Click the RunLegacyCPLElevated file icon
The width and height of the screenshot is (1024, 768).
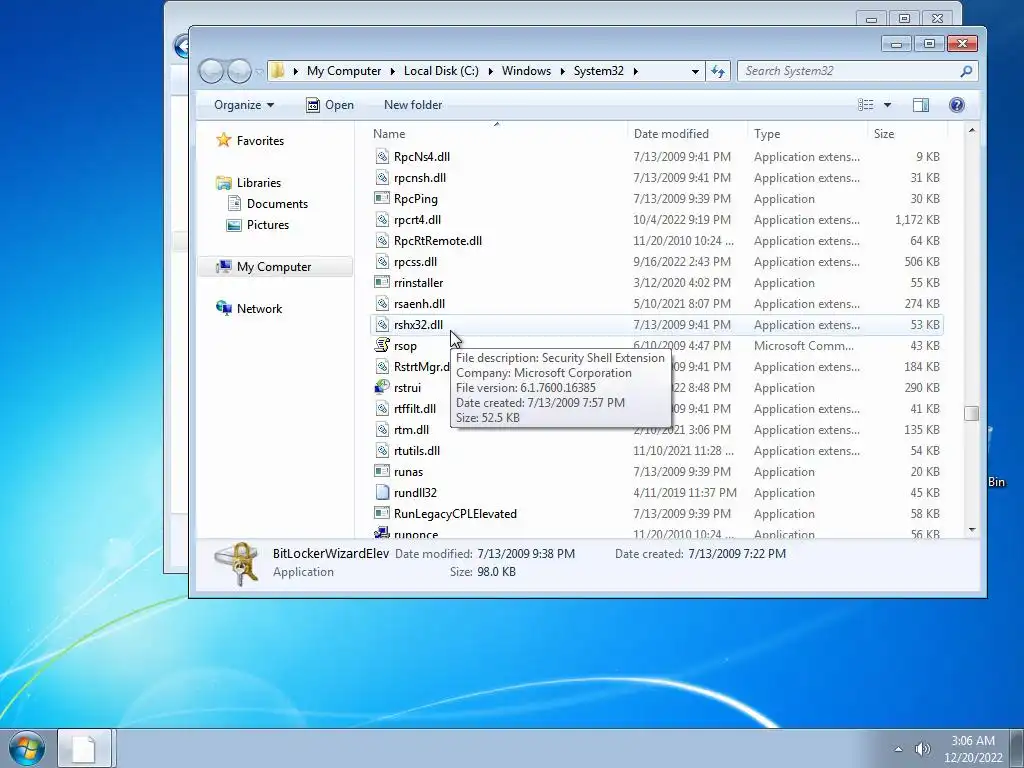click(x=382, y=513)
